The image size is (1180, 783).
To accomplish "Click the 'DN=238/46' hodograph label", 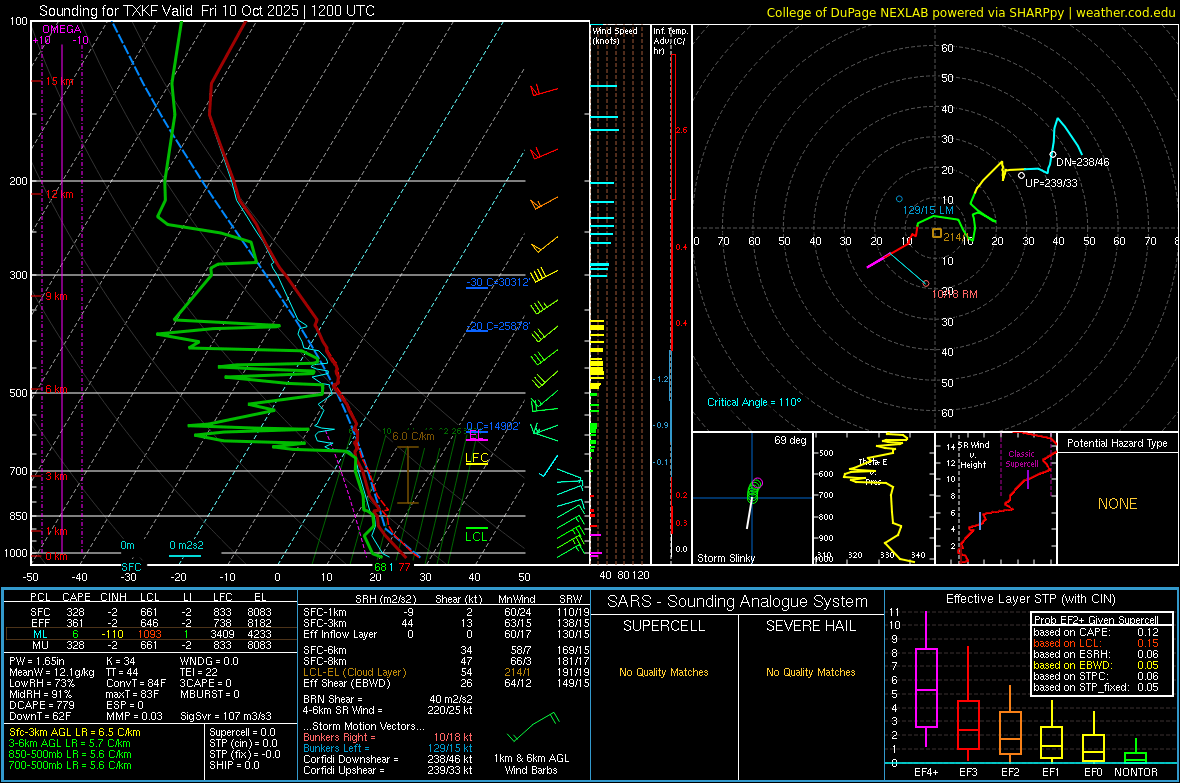I will (x=1082, y=162).
